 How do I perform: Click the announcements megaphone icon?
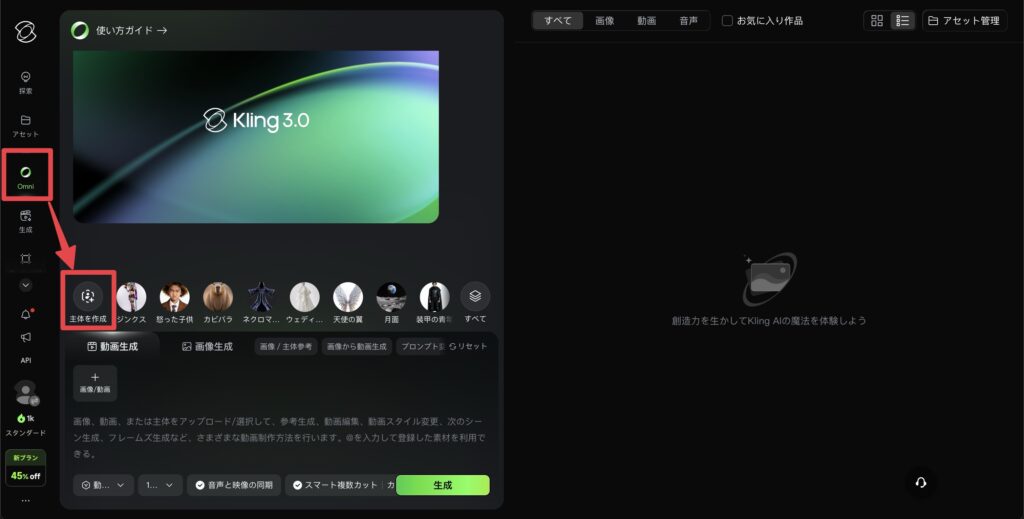[26, 338]
